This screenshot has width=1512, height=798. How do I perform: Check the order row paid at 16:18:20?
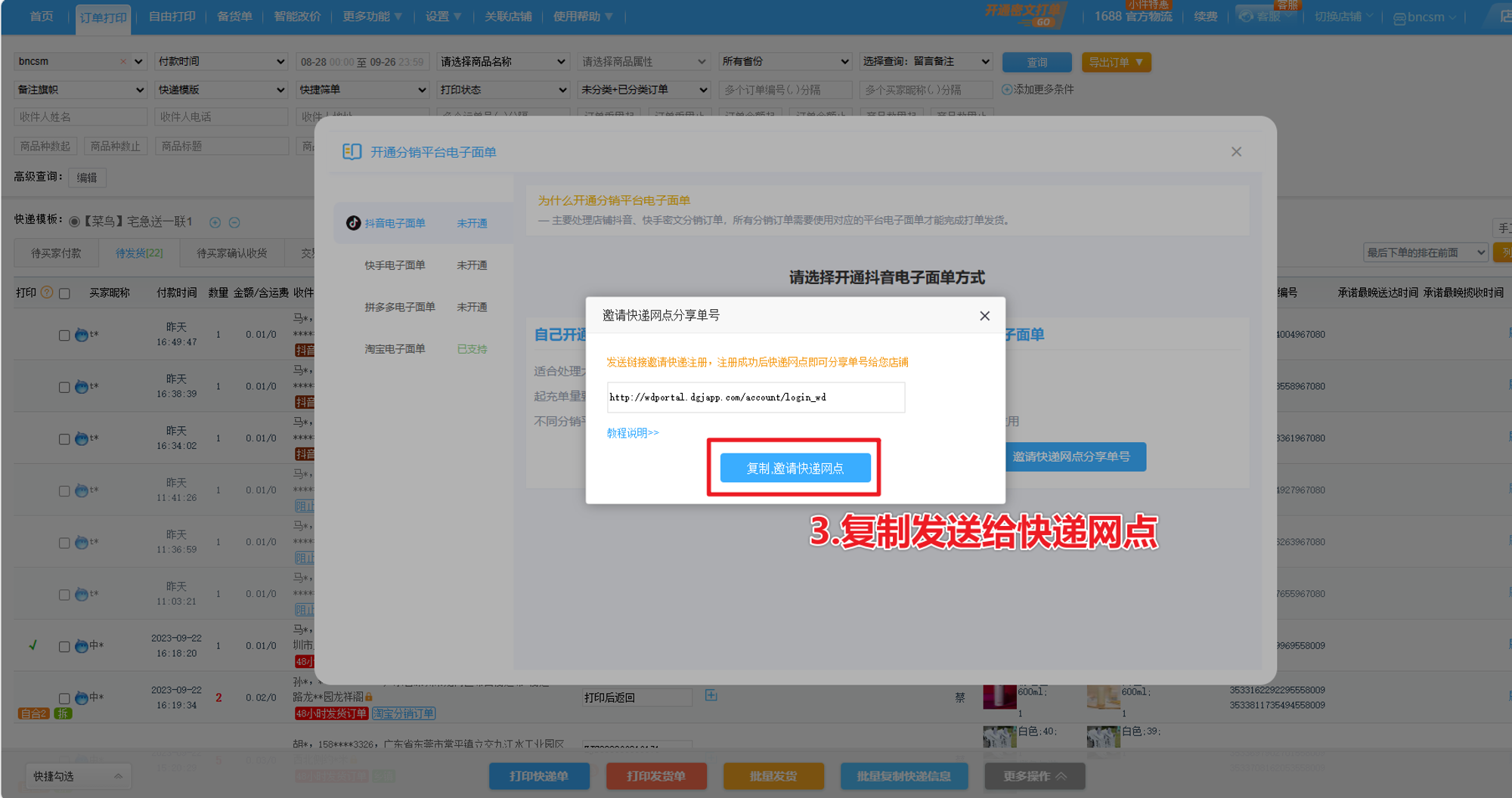coord(64,647)
